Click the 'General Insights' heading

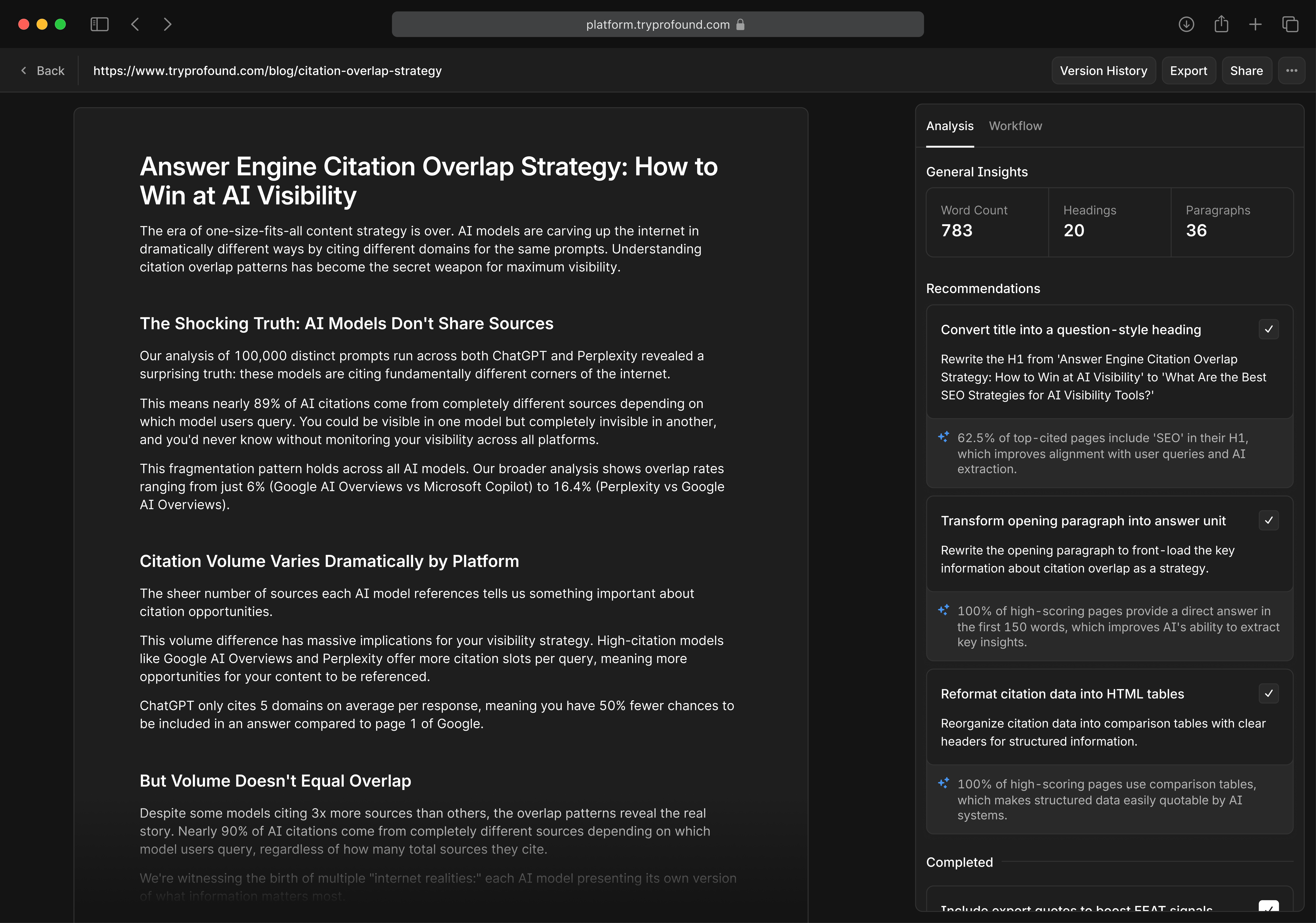(977, 172)
